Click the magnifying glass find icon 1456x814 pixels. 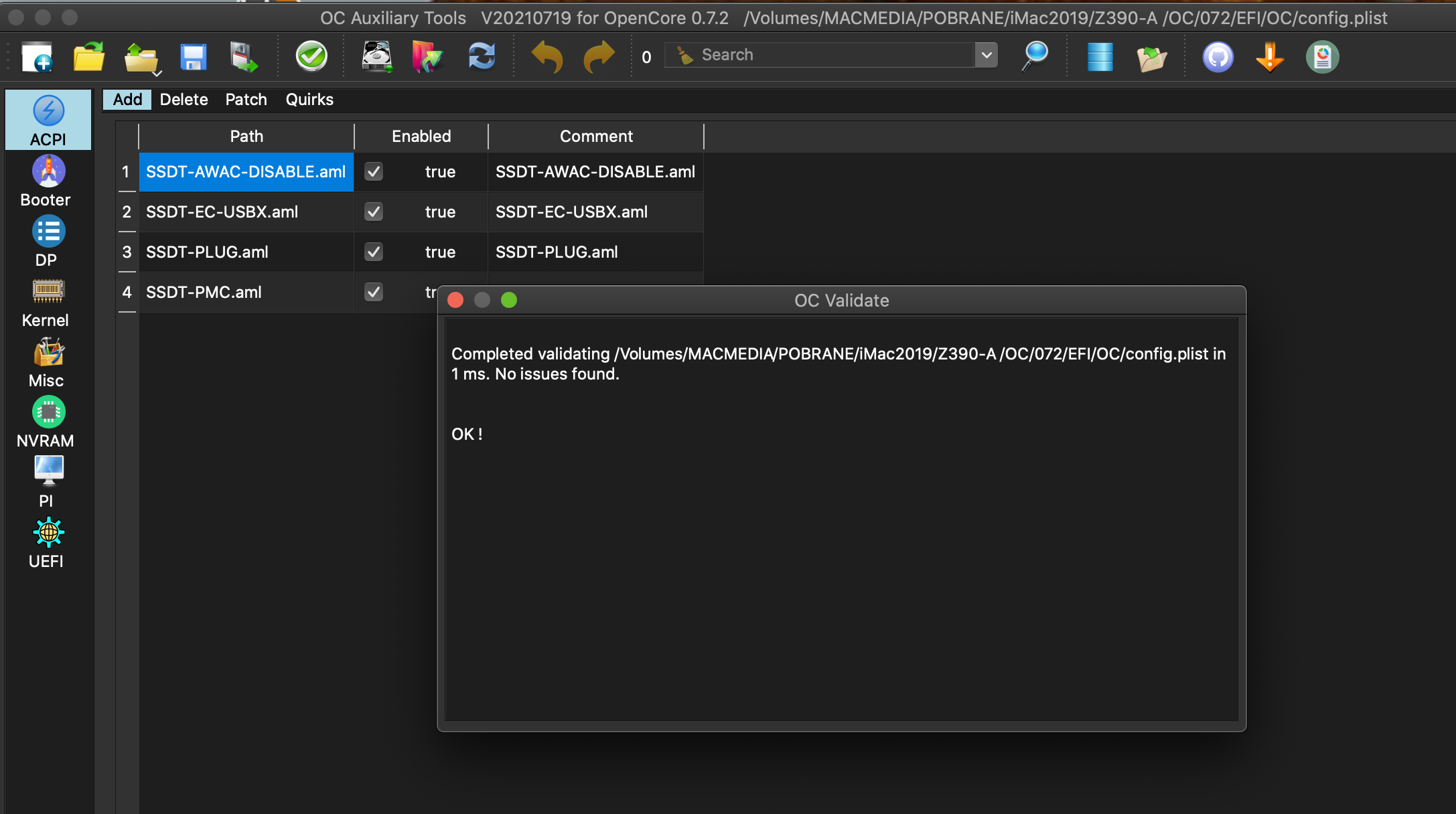tap(1034, 56)
